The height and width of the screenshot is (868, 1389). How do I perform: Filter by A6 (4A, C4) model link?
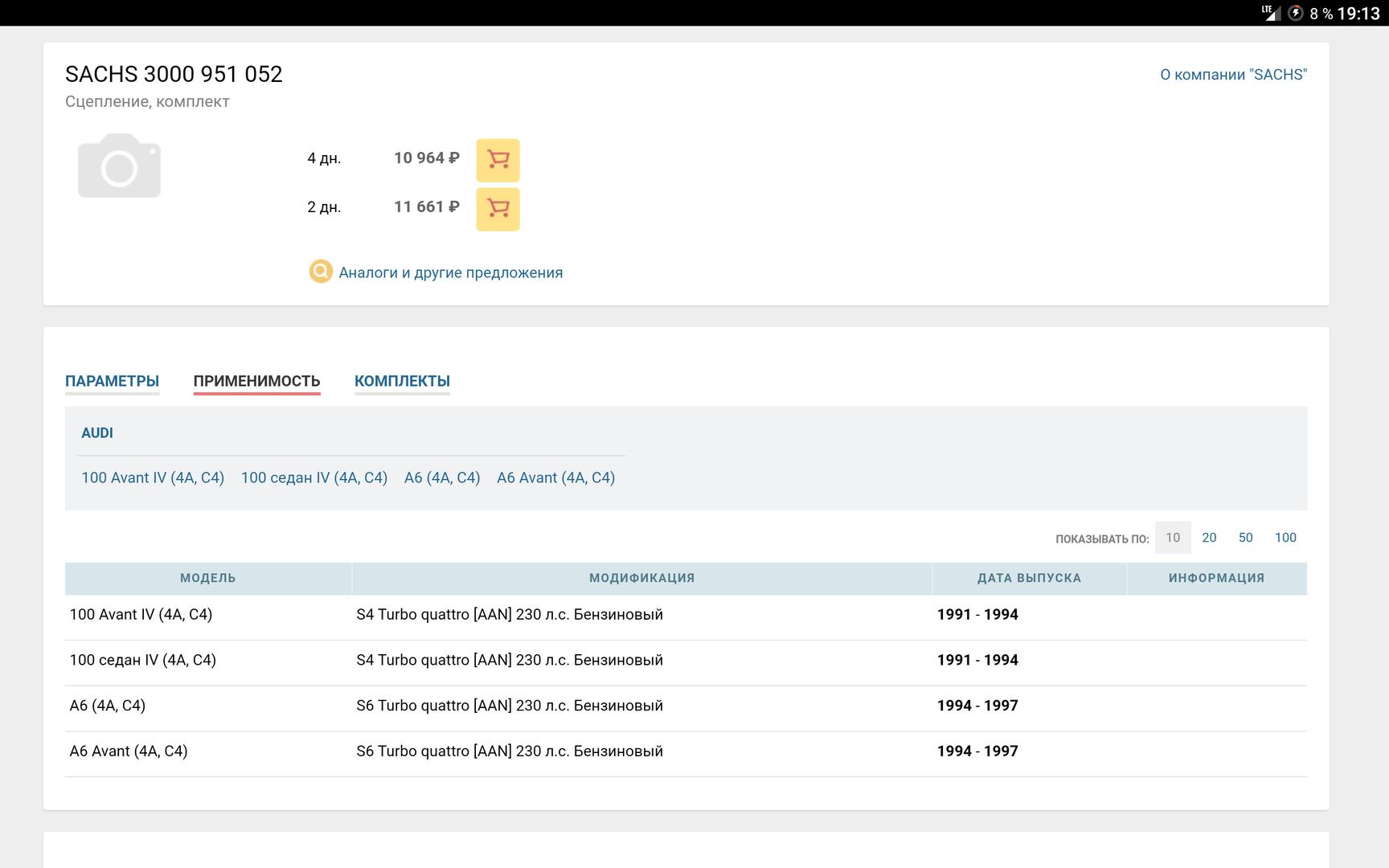tap(442, 477)
